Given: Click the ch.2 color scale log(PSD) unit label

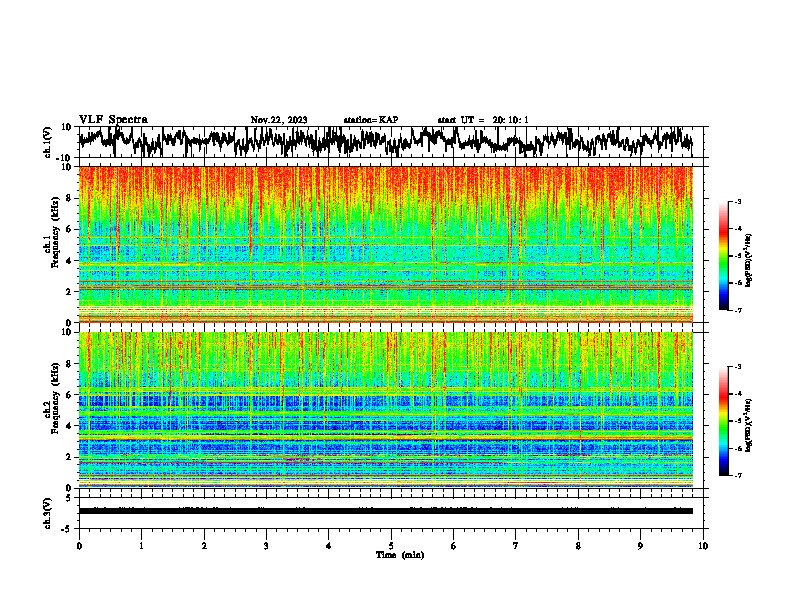Looking at the screenshot, I should (x=748, y=425).
